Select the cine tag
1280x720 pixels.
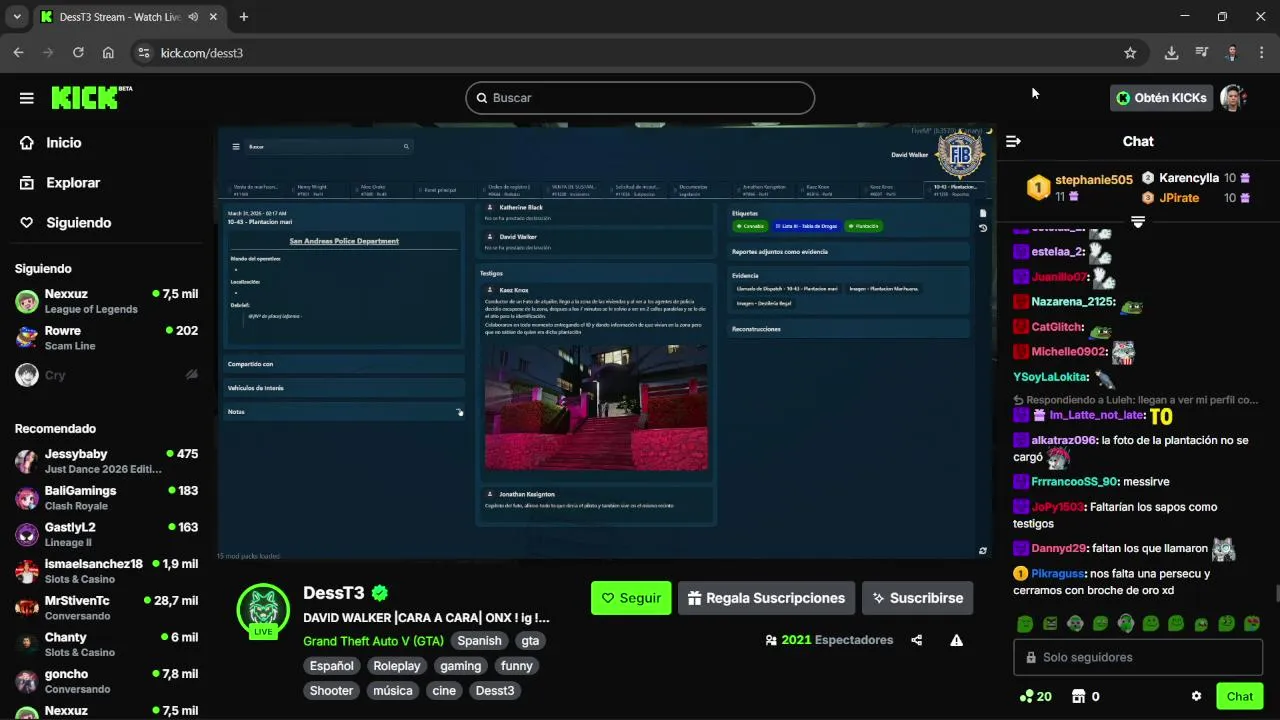(444, 691)
